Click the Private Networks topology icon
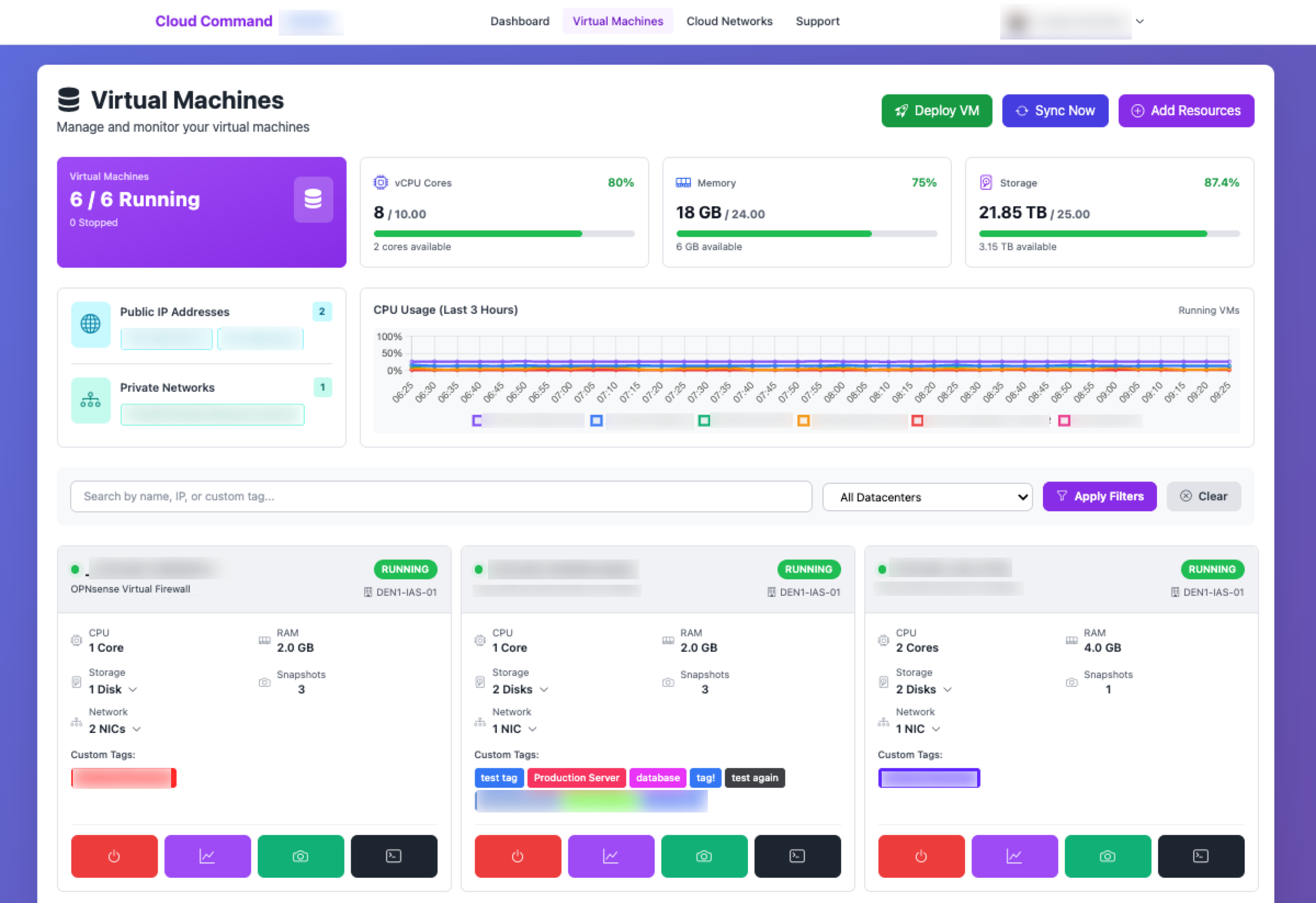Screen dimensions: 1316x903 [x=90, y=400]
